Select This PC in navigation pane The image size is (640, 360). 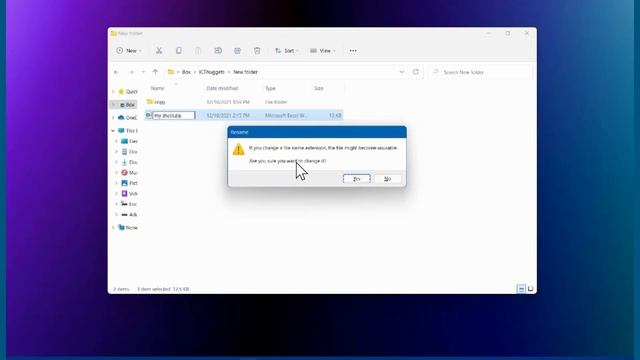[x=128, y=131]
